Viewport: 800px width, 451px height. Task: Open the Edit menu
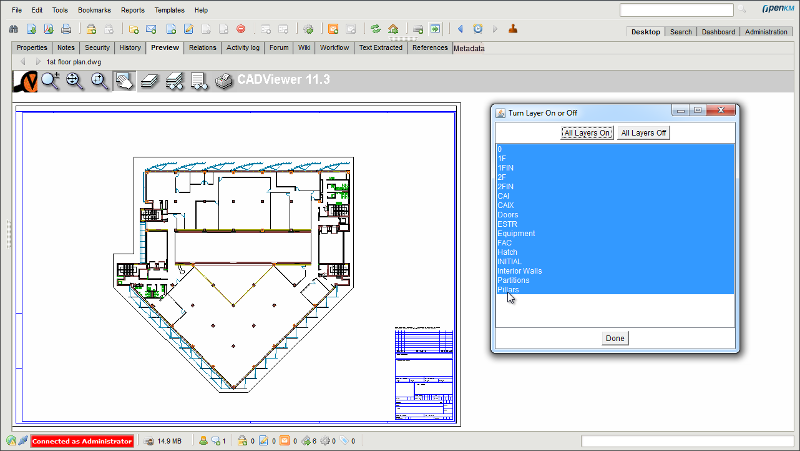(37, 10)
